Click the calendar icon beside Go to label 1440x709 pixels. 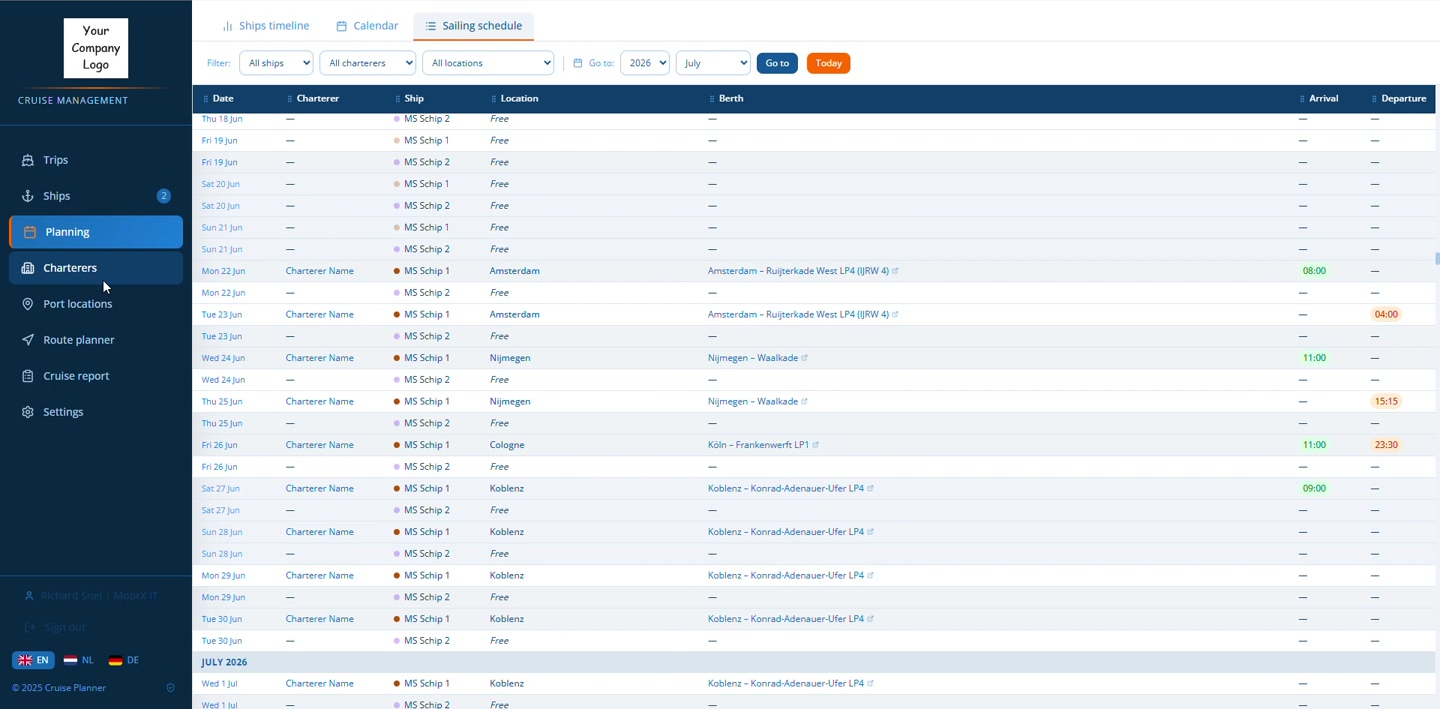pyautogui.click(x=578, y=63)
